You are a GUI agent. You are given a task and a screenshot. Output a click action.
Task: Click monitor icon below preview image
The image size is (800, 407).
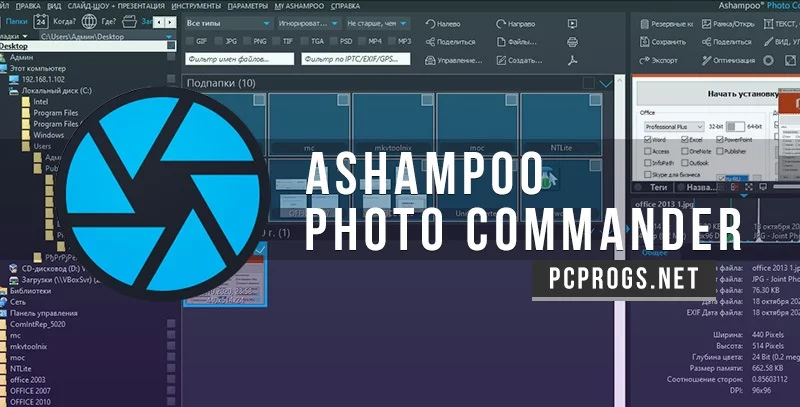[763, 187]
